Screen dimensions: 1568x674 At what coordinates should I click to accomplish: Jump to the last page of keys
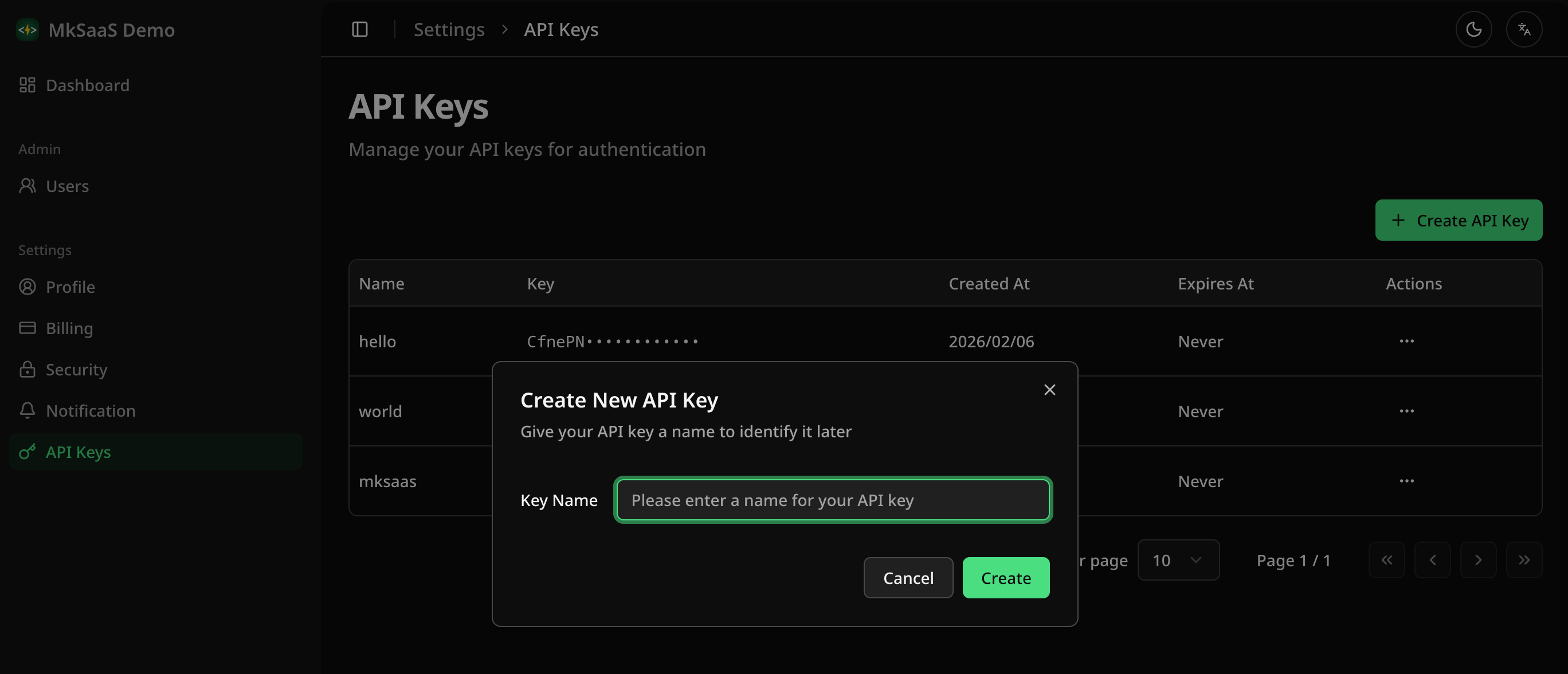1523,560
